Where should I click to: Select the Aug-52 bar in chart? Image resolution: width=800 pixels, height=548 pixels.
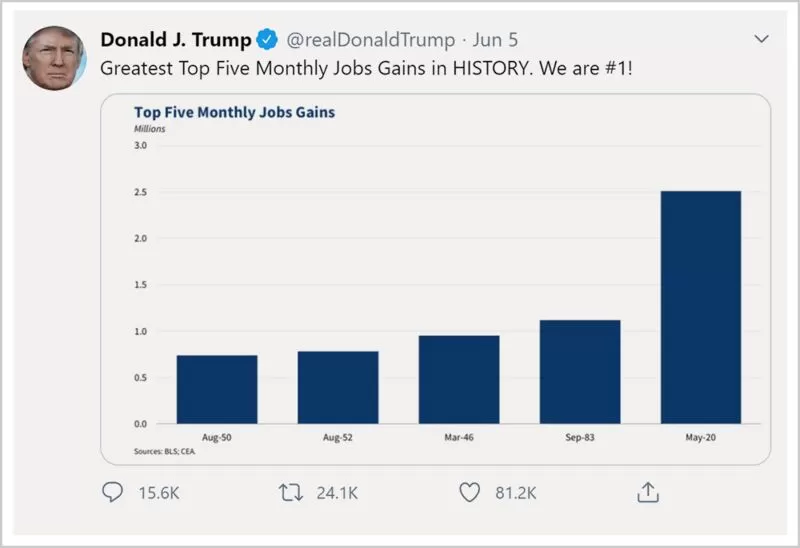[x=338, y=387]
